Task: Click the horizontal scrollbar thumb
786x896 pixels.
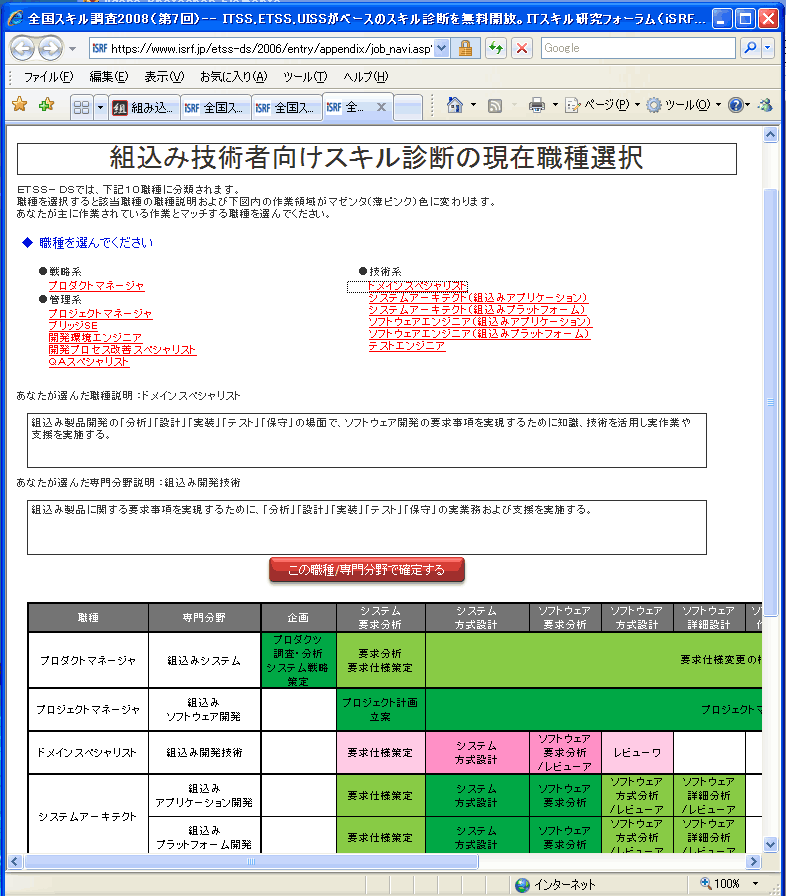Action: [x=251, y=862]
